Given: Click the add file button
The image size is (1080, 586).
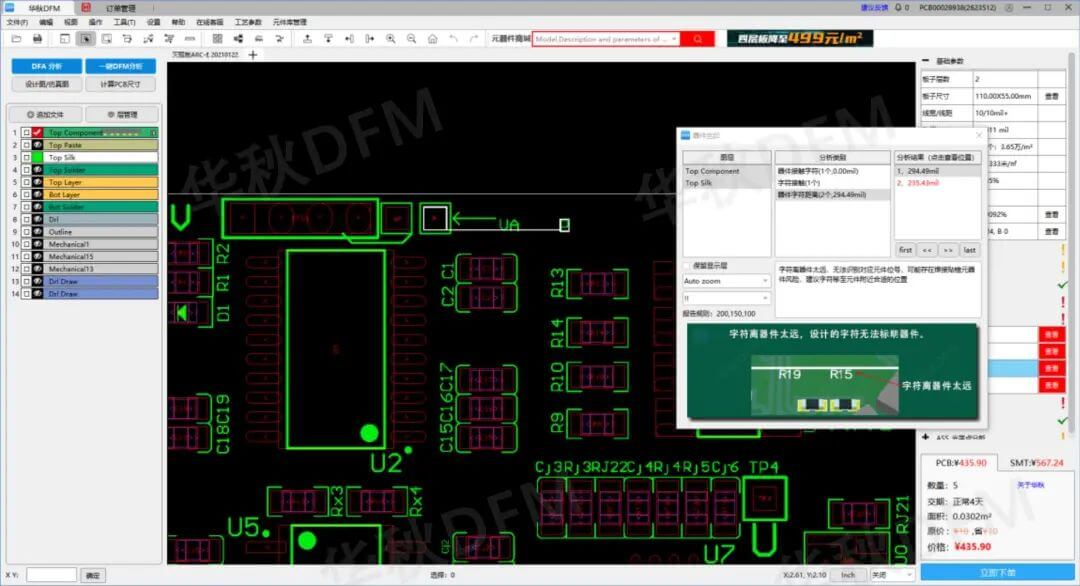Looking at the screenshot, I should click(x=45, y=114).
